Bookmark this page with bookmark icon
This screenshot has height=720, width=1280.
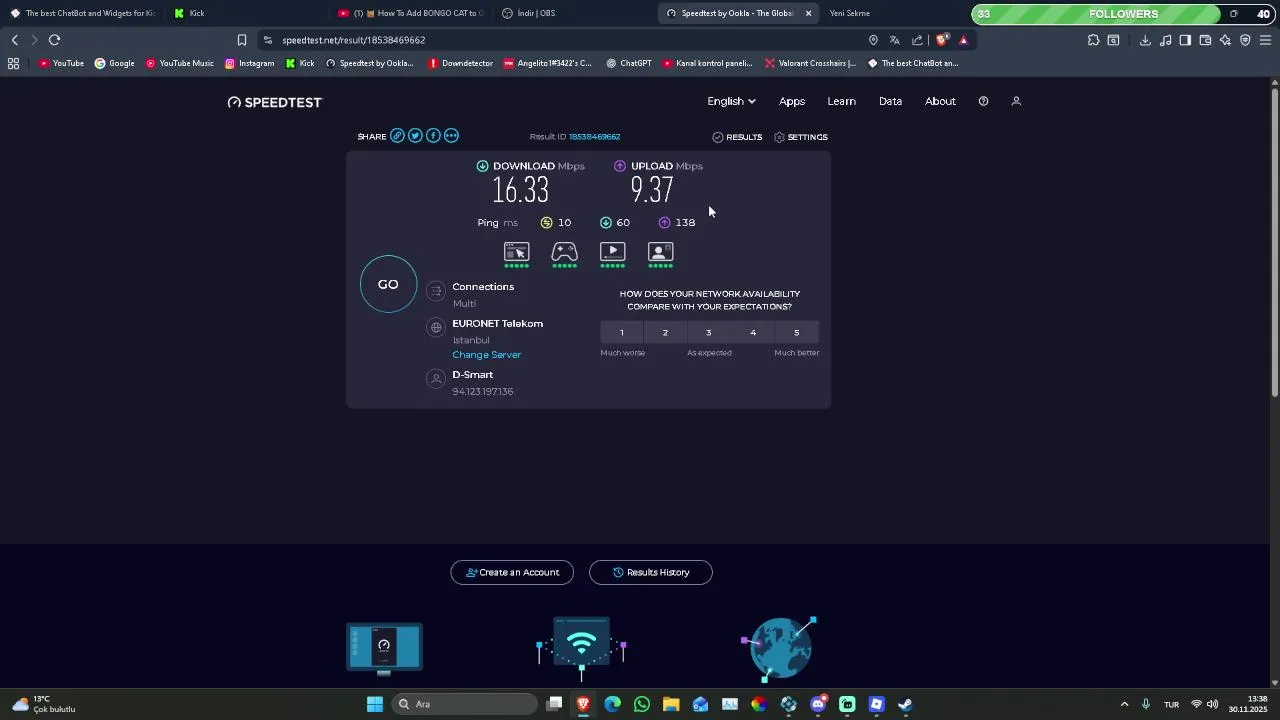(x=242, y=40)
